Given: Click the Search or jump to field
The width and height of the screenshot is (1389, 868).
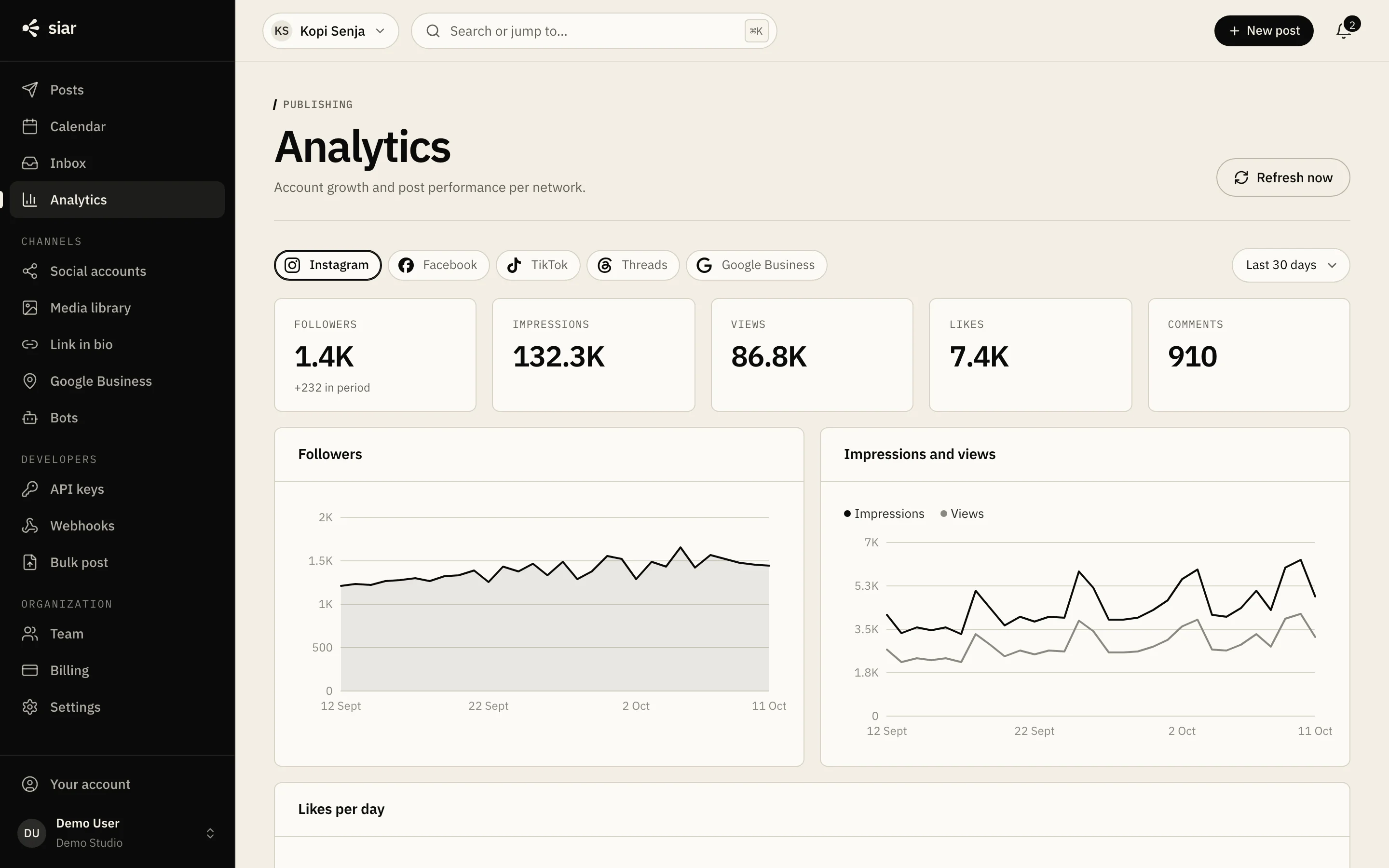Looking at the screenshot, I should [x=594, y=31].
